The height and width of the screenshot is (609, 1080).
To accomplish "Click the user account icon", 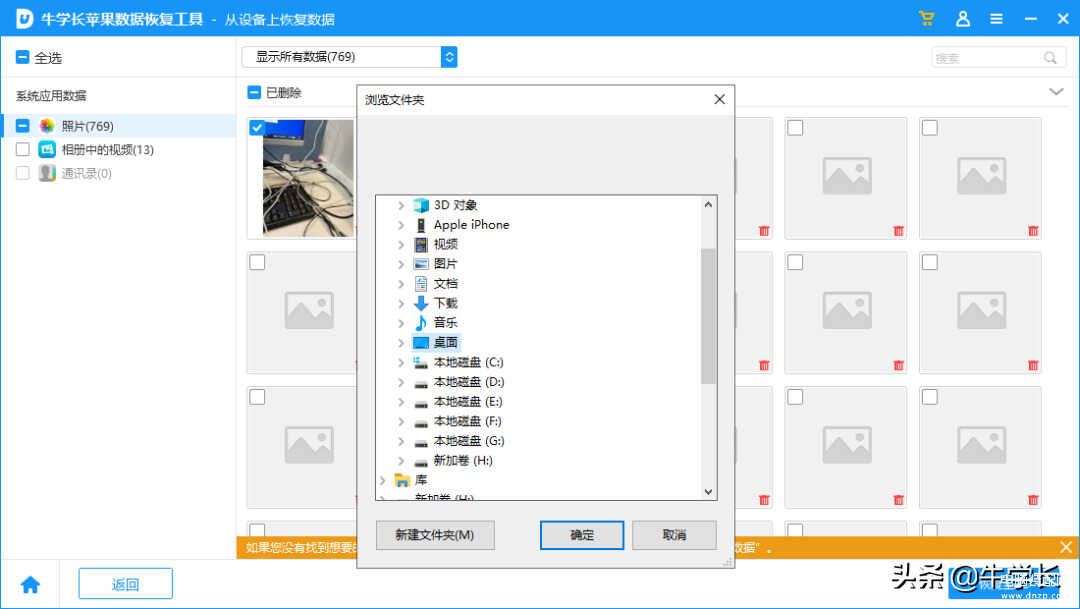I will point(962,19).
